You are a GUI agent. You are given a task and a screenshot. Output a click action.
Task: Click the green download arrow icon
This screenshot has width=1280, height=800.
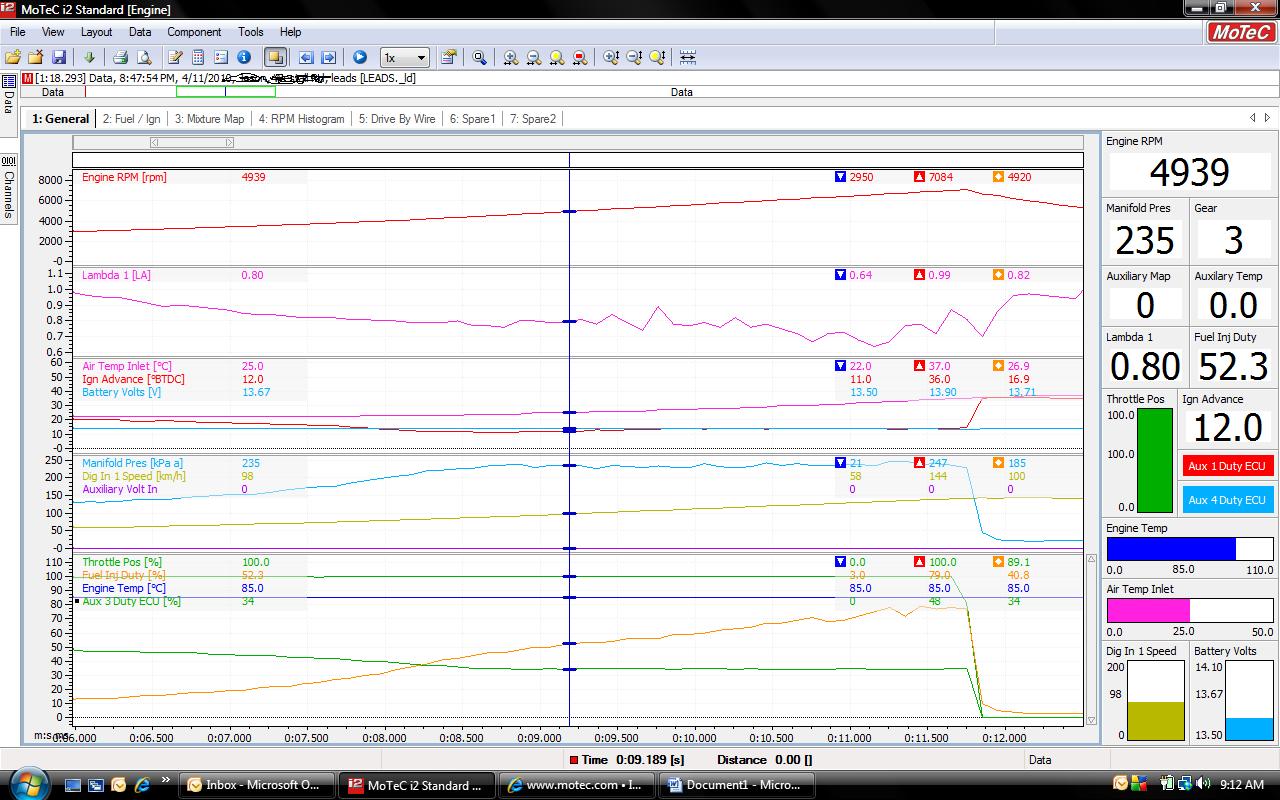pyautogui.click(x=89, y=58)
